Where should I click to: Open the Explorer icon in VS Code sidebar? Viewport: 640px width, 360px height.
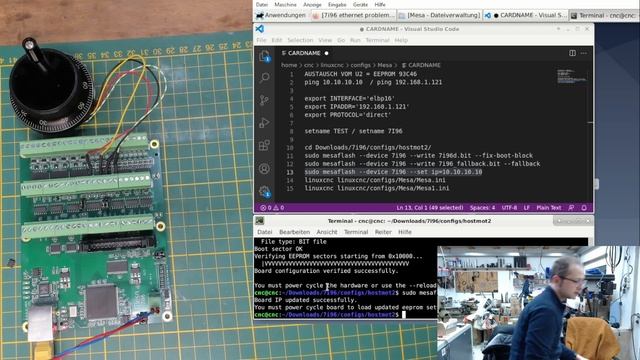pos(264,56)
